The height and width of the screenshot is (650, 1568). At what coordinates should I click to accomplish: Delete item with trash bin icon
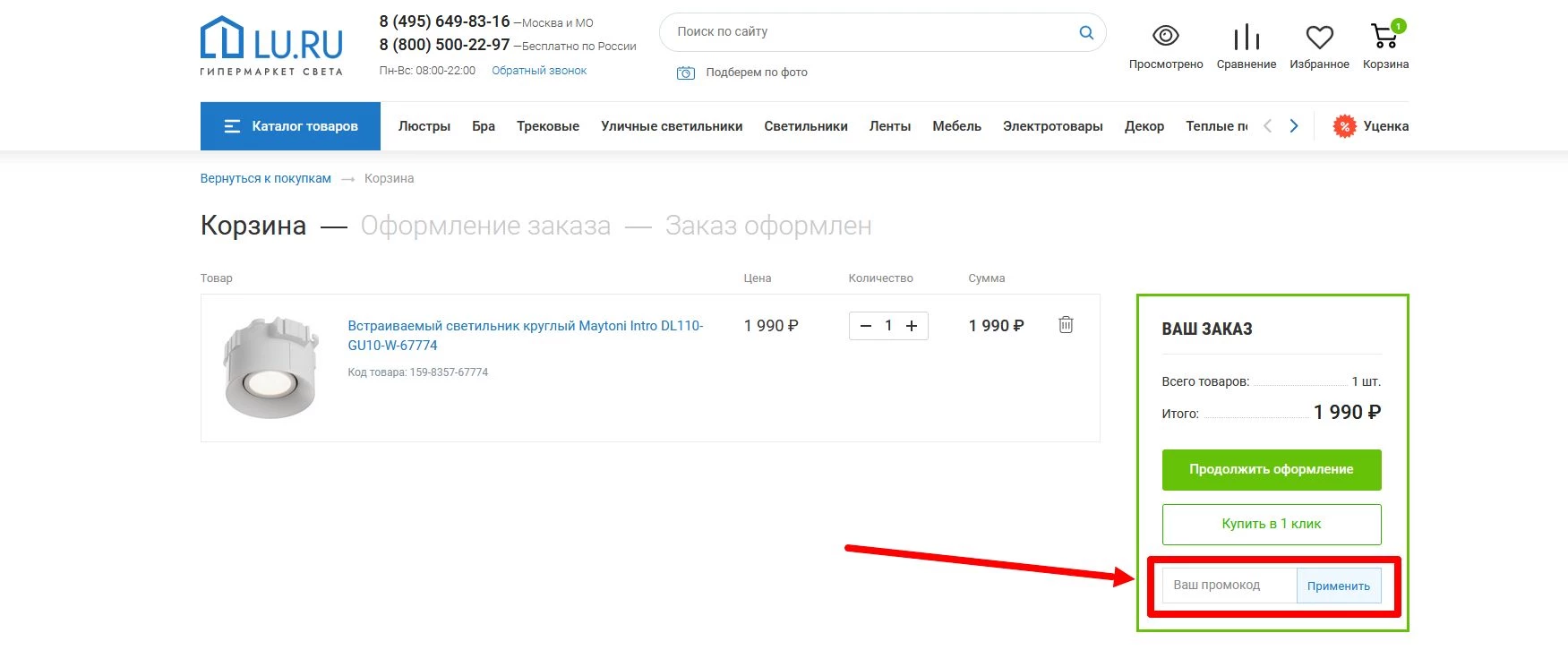pyautogui.click(x=1066, y=325)
